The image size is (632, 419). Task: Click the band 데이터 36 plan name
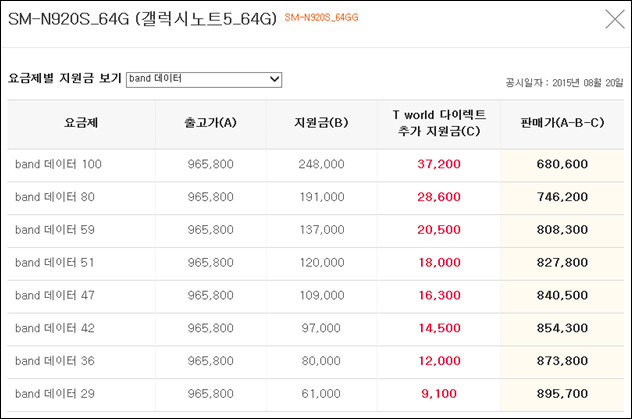(x=55, y=361)
